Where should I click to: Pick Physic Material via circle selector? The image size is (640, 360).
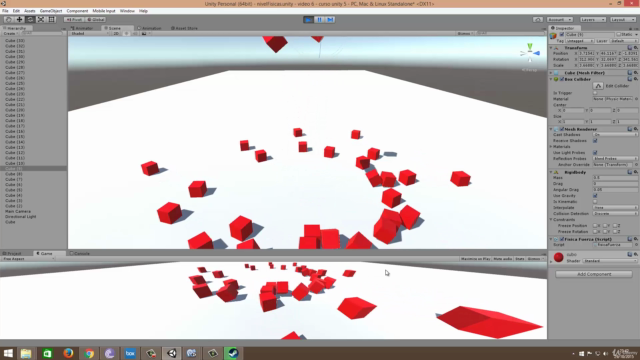[636, 99]
